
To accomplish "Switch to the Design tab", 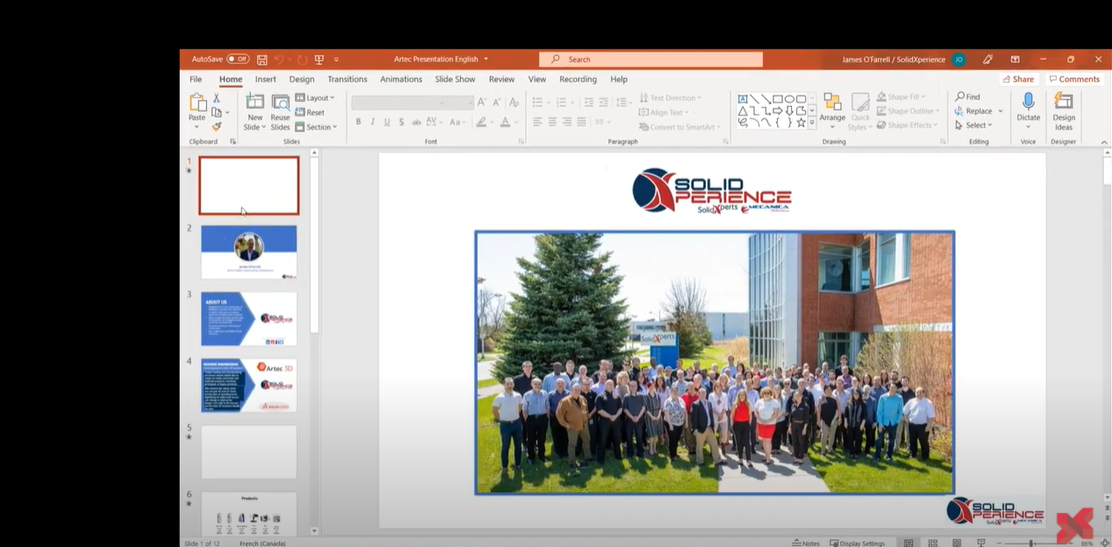I will click(x=301, y=79).
